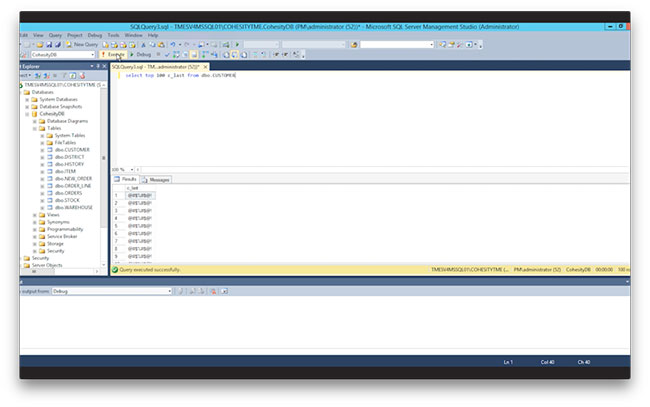Execute the current SQL query
This screenshot has height=407, width=650.
(115, 55)
